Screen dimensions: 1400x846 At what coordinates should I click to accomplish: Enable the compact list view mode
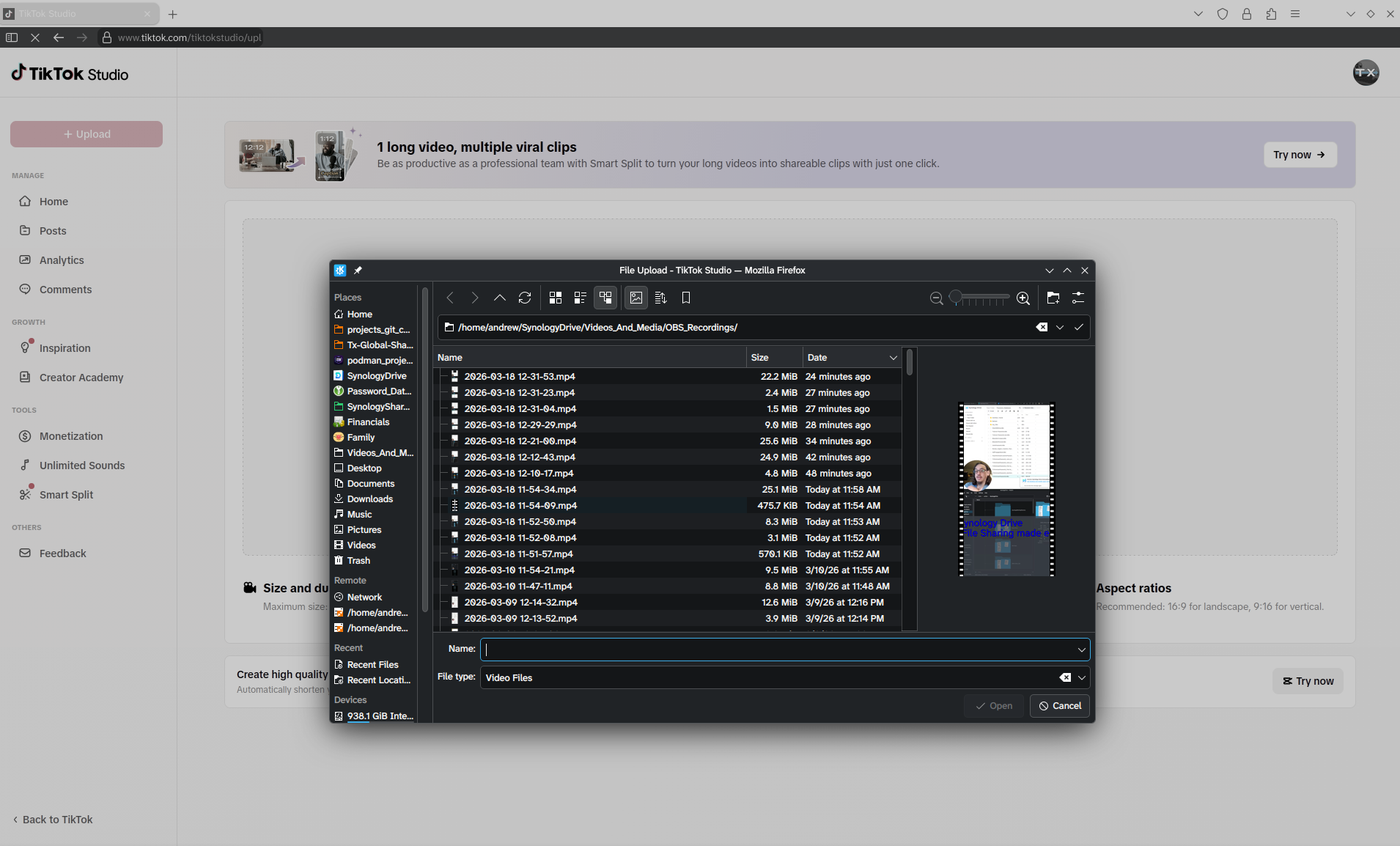tap(581, 298)
